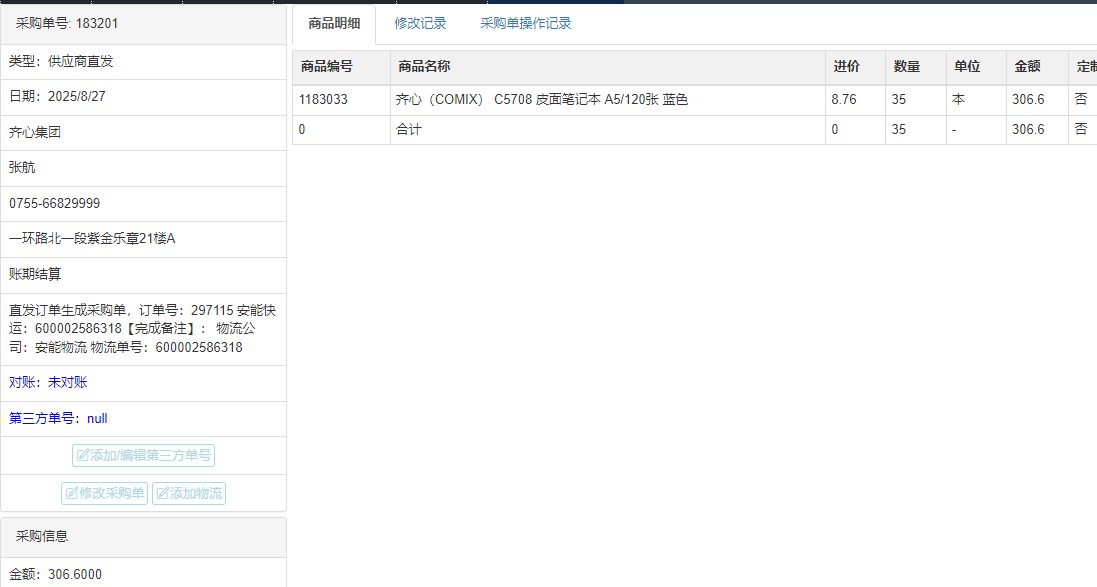Click quantity 35 in the 1183033 row
The width and height of the screenshot is (1097, 587).
point(916,100)
